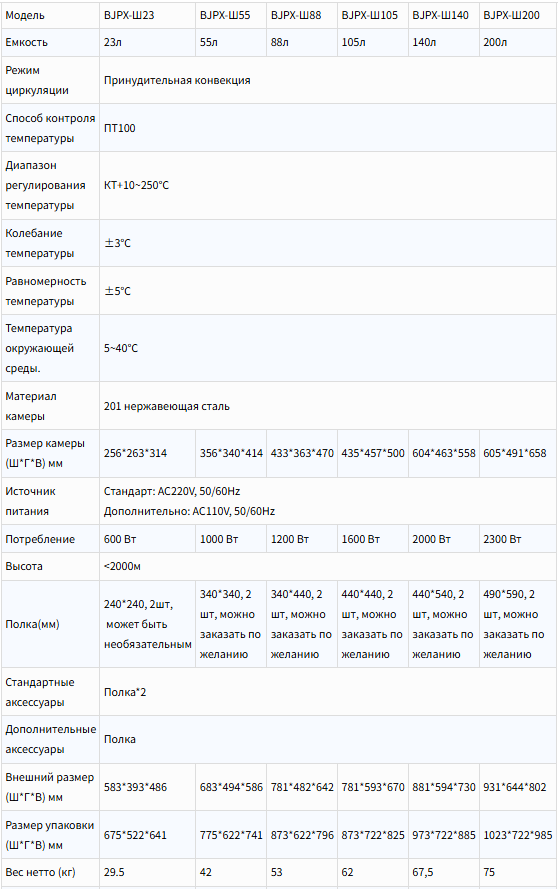Select the chamber size 605*491*658 cell
This screenshot has height=889, width=558.
point(517,453)
